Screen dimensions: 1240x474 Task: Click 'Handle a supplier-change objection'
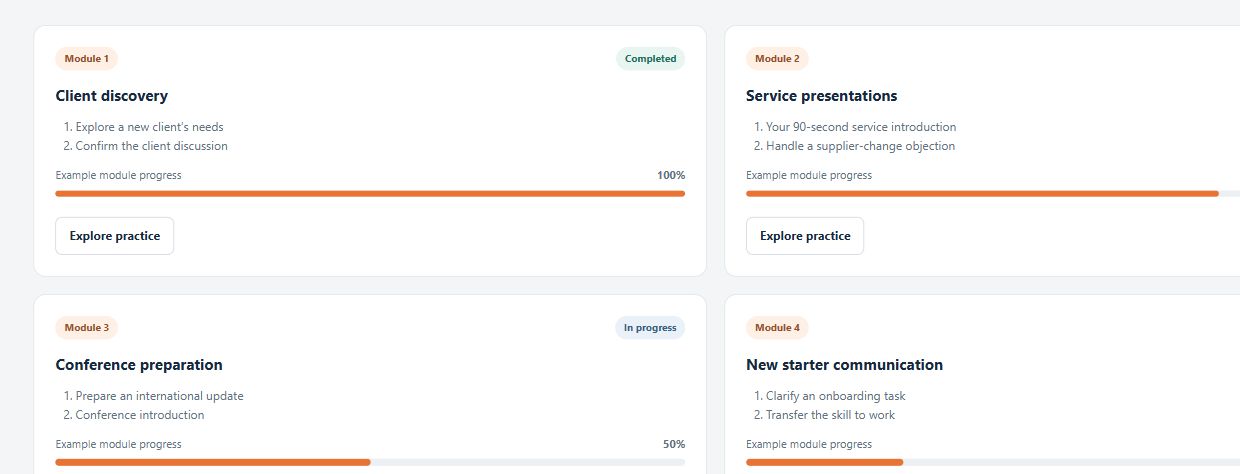(861, 146)
